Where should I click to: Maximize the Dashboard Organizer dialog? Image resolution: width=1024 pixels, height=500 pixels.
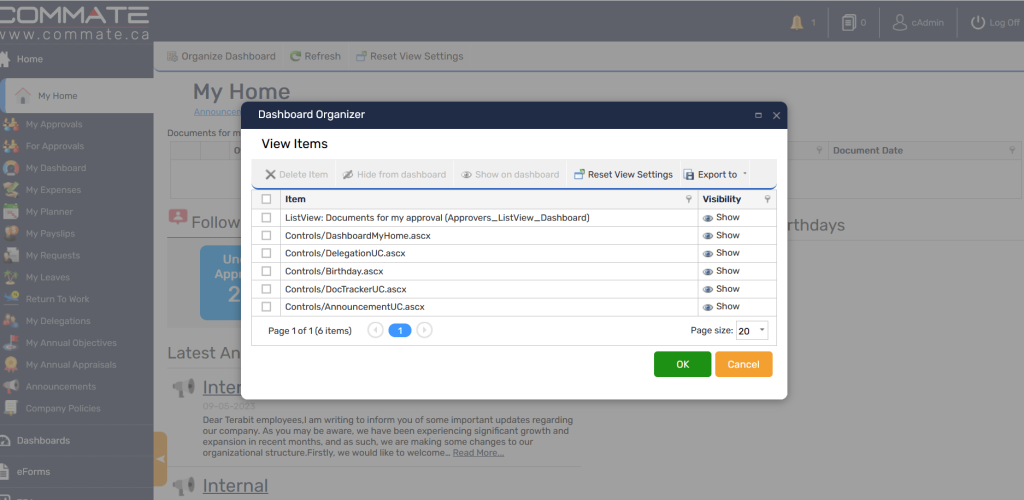758,115
